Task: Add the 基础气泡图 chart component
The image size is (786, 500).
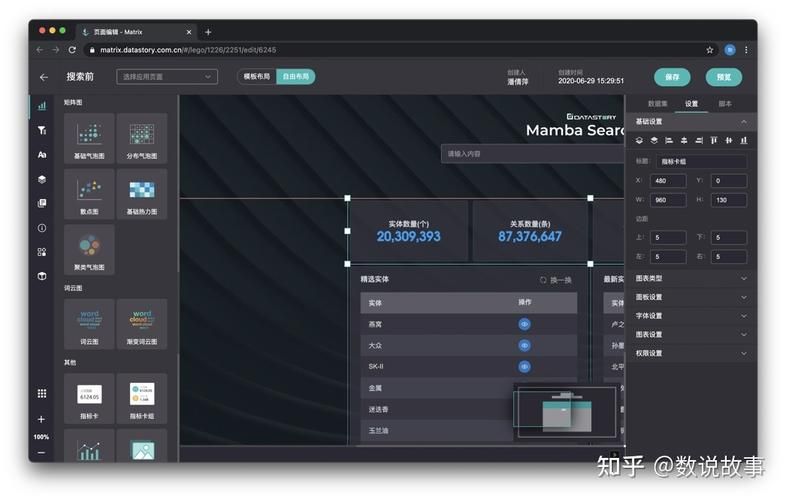Action: [89, 138]
